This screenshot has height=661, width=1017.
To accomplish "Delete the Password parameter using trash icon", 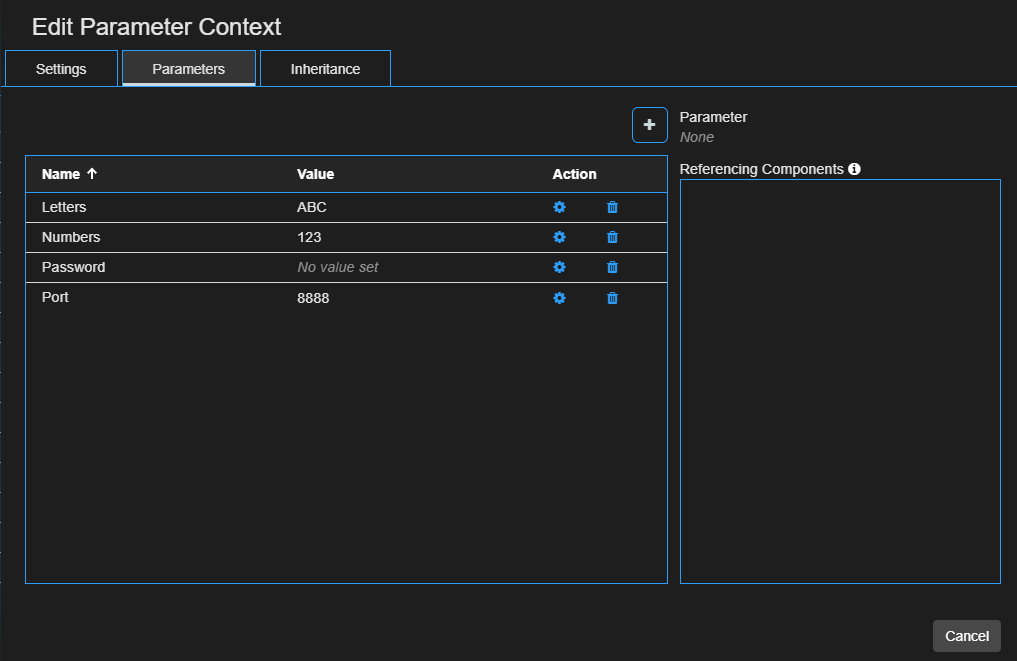I will coord(611,267).
